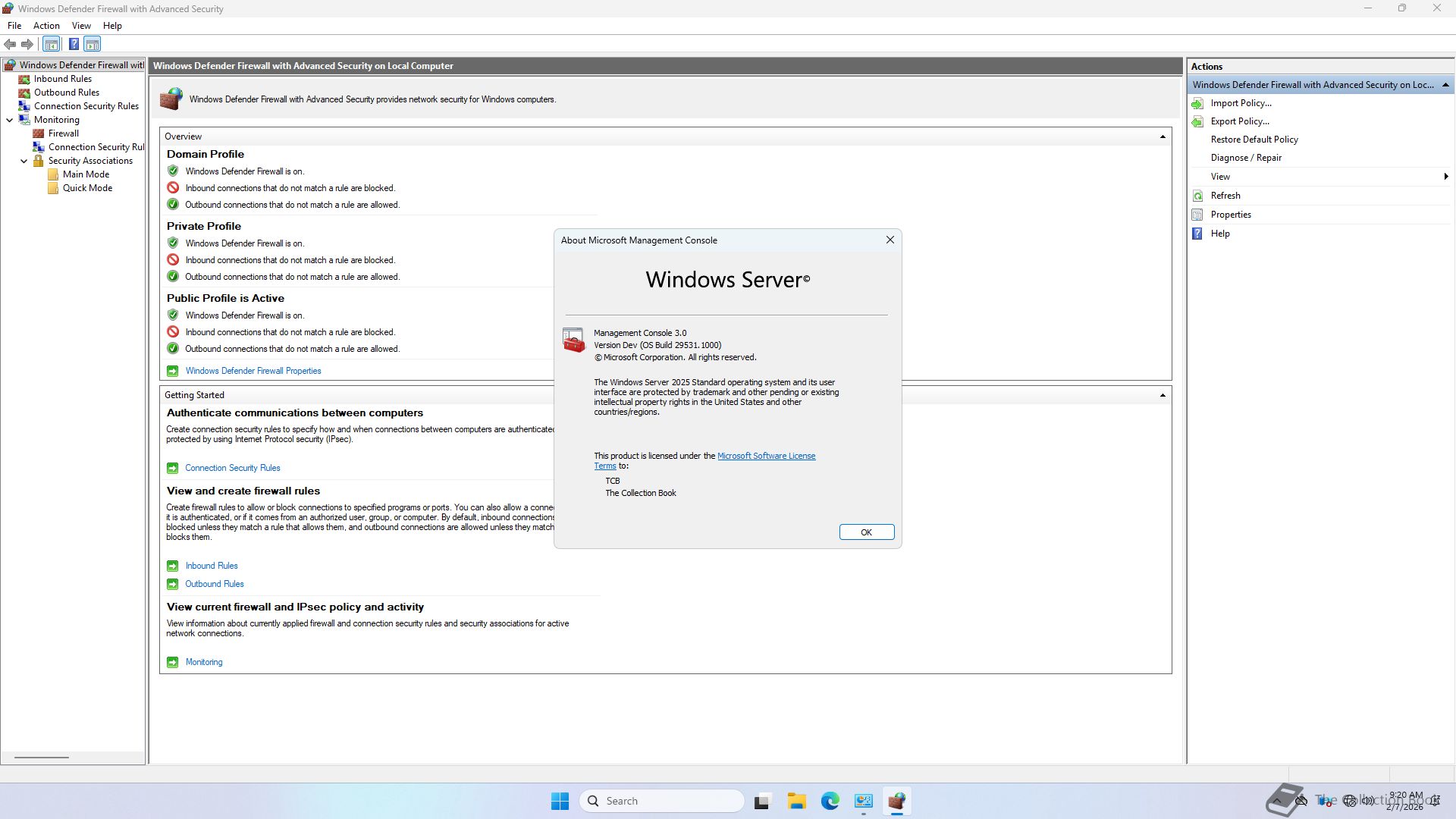Image resolution: width=1456 pixels, height=819 pixels.
Task: Launch Microsoft Edge from the taskbar
Action: [x=830, y=801]
